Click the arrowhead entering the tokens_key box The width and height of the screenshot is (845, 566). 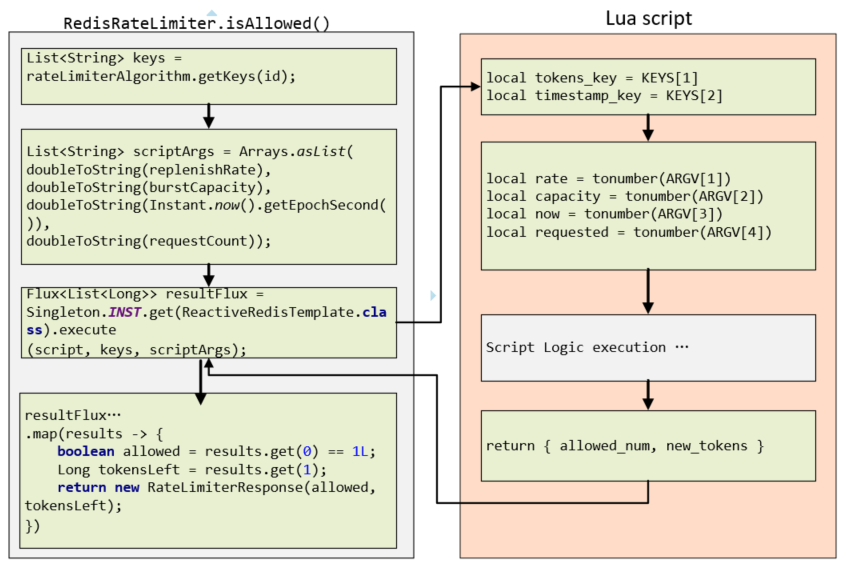(x=472, y=87)
